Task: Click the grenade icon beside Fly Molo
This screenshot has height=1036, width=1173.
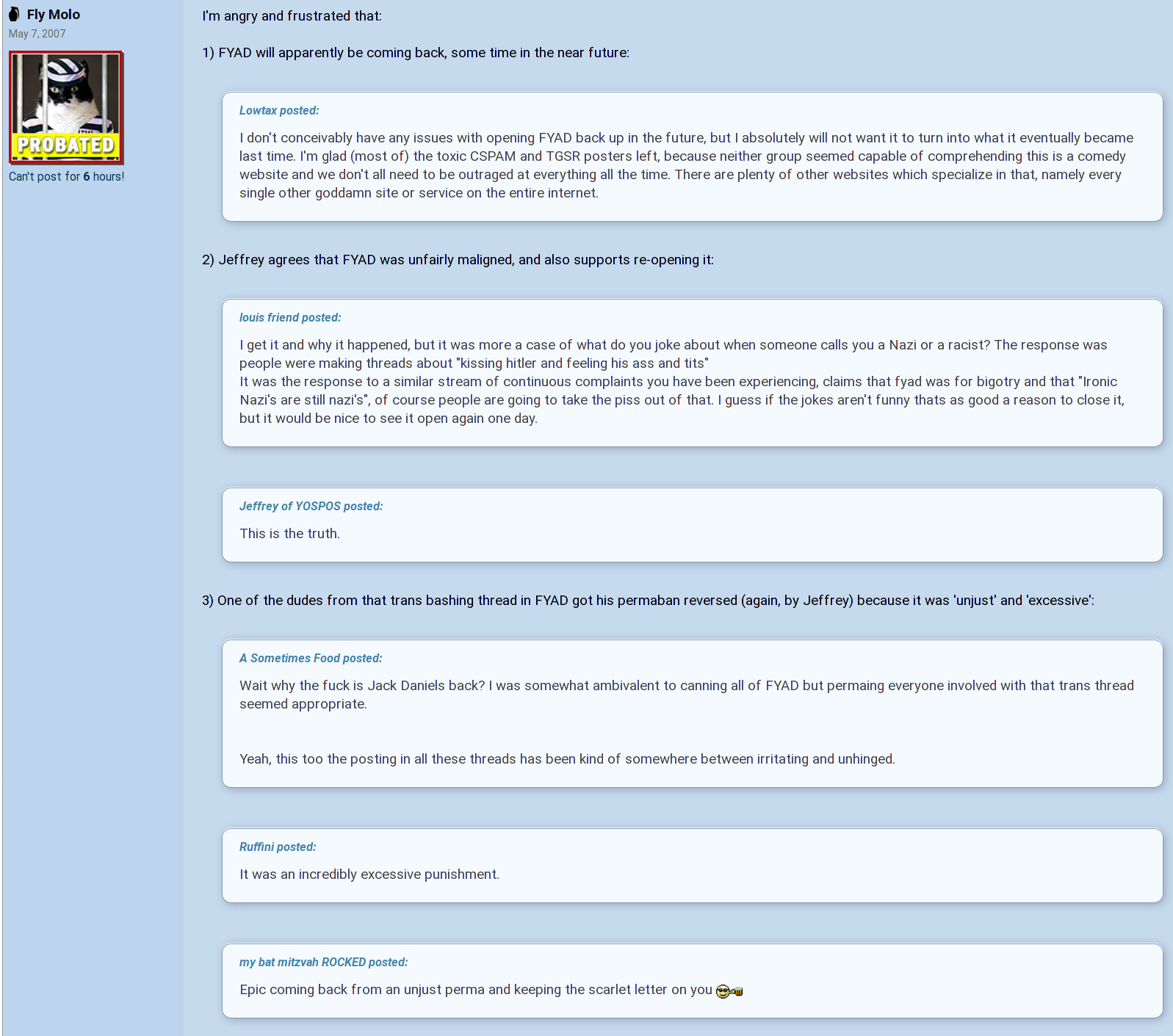Action: point(14,15)
